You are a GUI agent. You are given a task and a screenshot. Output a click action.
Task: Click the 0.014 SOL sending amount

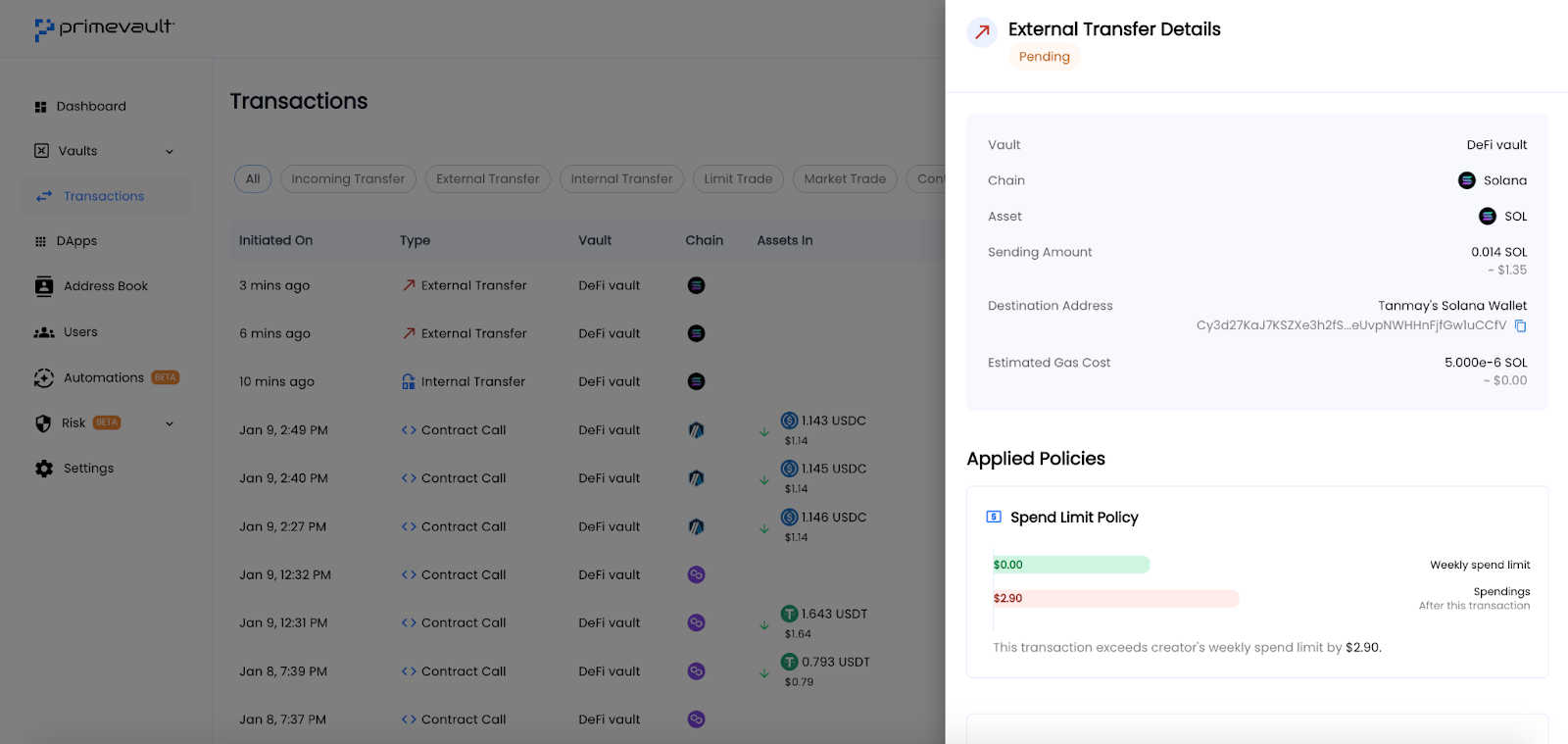pyautogui.click(x=1499, y=252)
